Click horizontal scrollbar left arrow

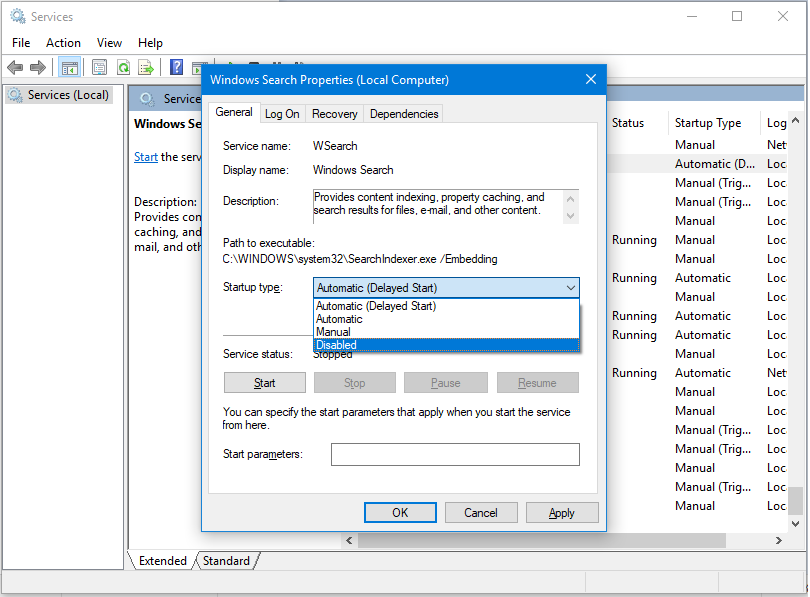pyautogui.click(x=349, y=541)
